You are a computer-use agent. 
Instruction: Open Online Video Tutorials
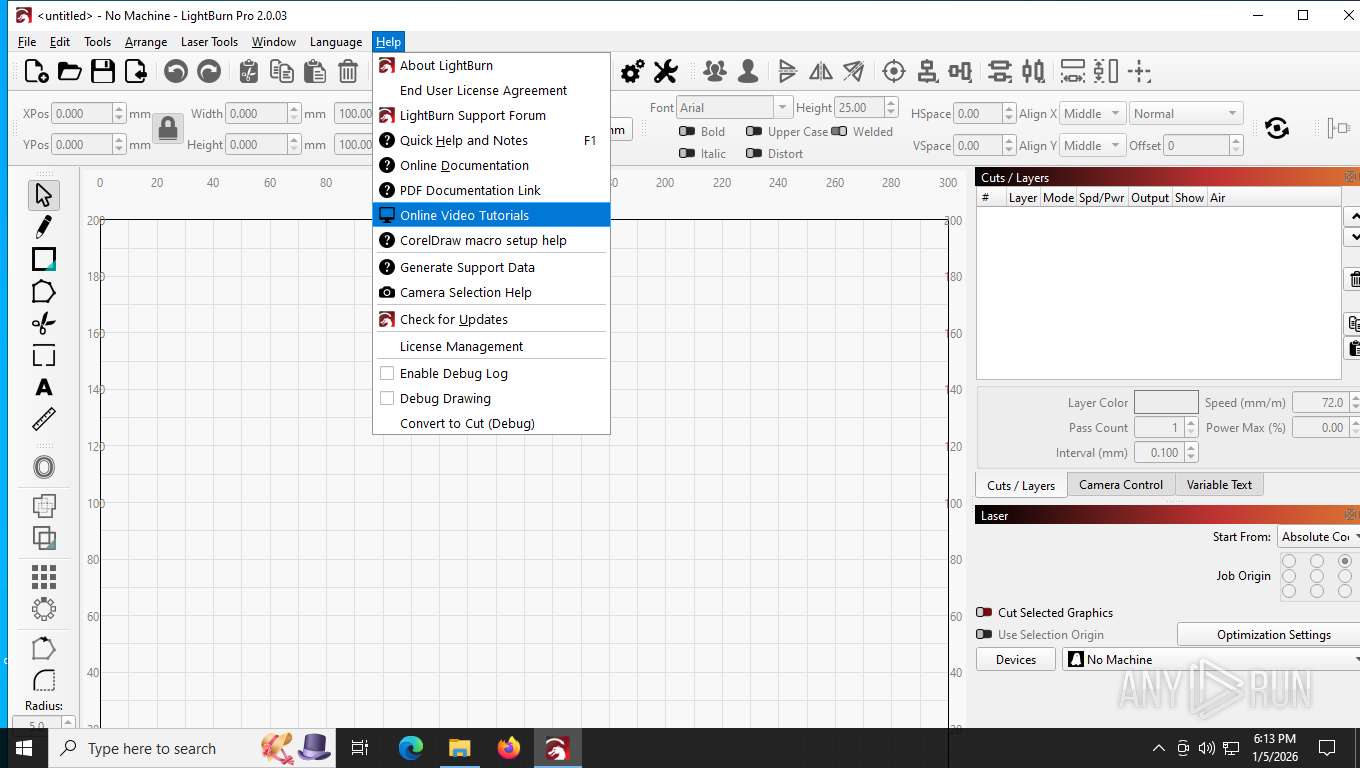pos(491,215)
